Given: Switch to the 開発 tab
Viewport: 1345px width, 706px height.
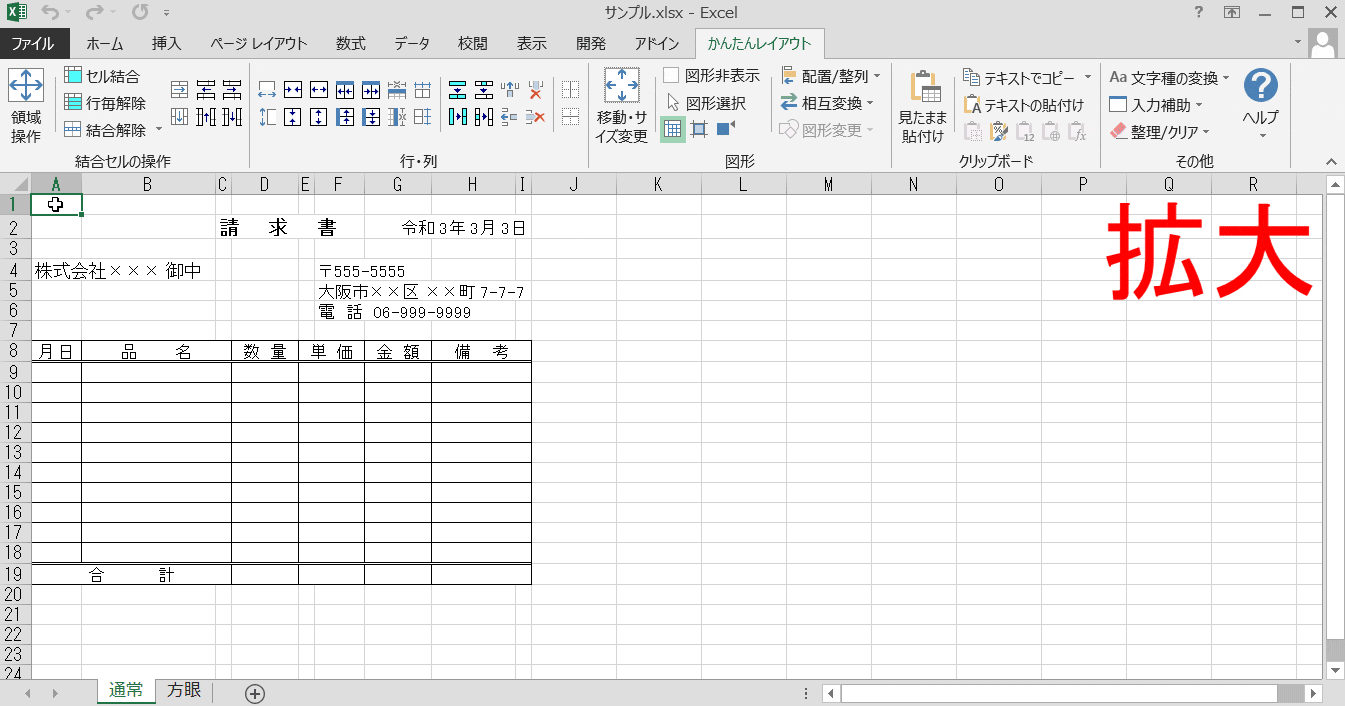Looking at the screenshot, I should pos(591,43).
